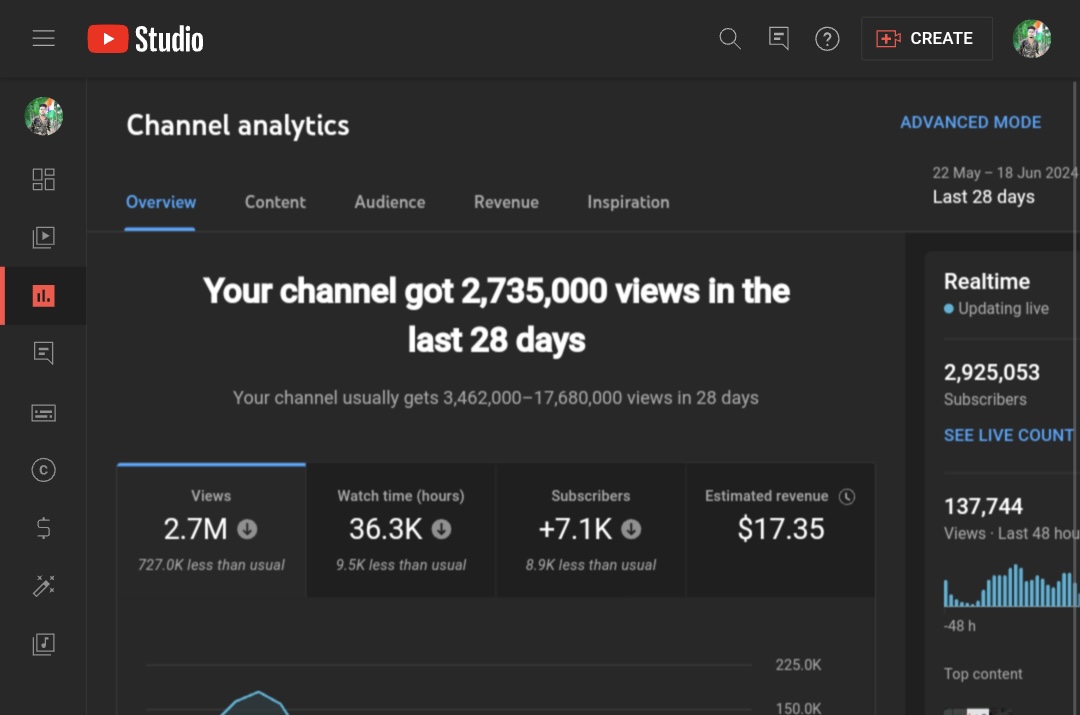1080x715 pixels.
Task: Click the ADVANCED MODE link
Action: 970,123
